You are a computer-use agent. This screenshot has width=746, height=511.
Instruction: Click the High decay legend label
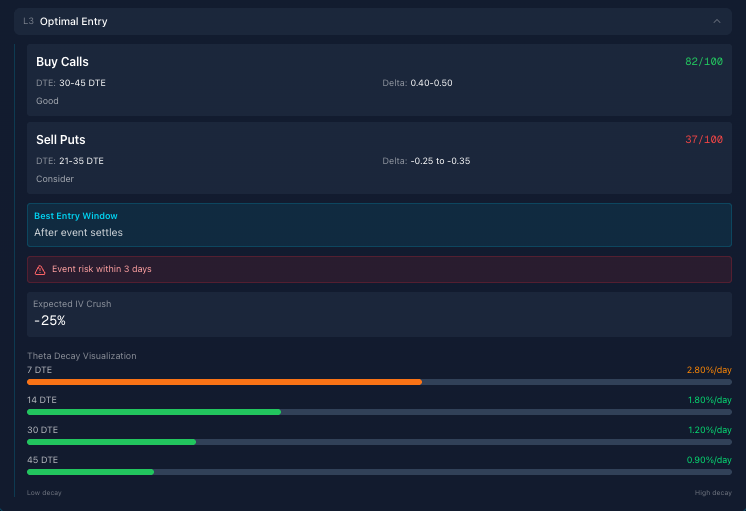713,493
